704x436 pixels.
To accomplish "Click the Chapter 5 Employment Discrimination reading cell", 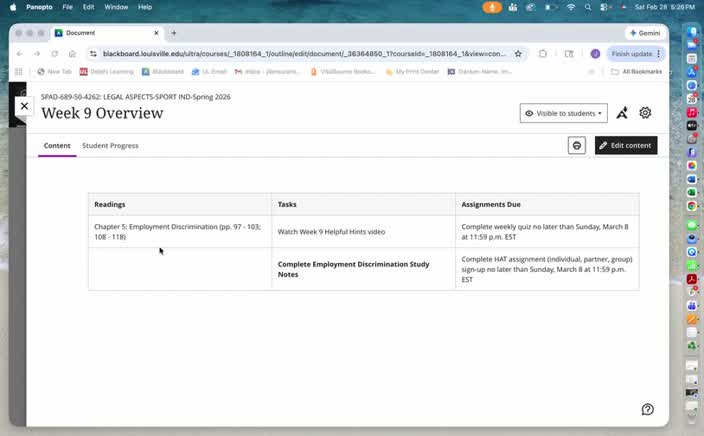I will [x=180, y=232].
